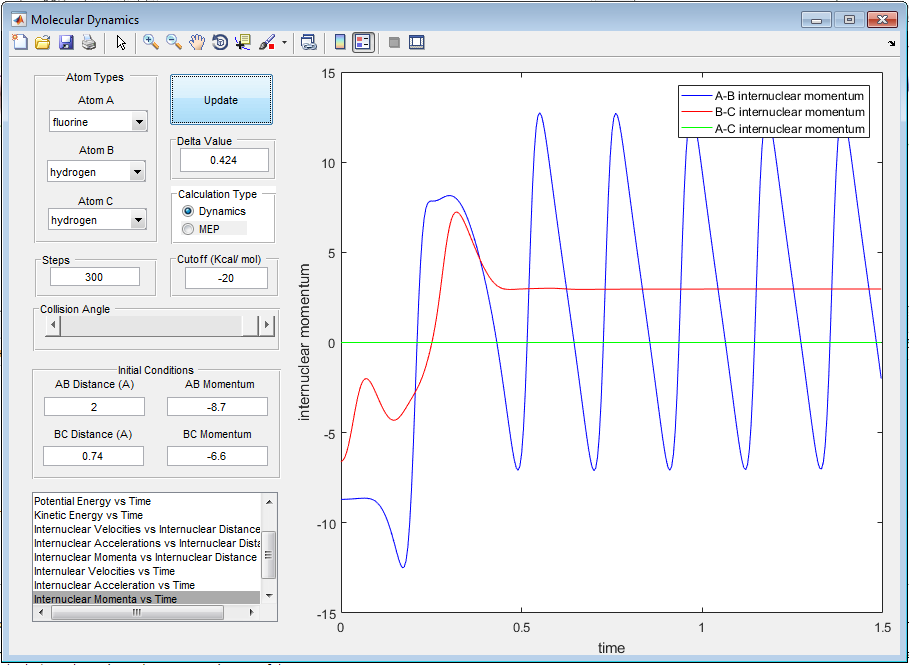Click the Collision Angle slider right arrow
This screenshot has width=909, height=665.
pyautogui.click(x=266, y=326)
